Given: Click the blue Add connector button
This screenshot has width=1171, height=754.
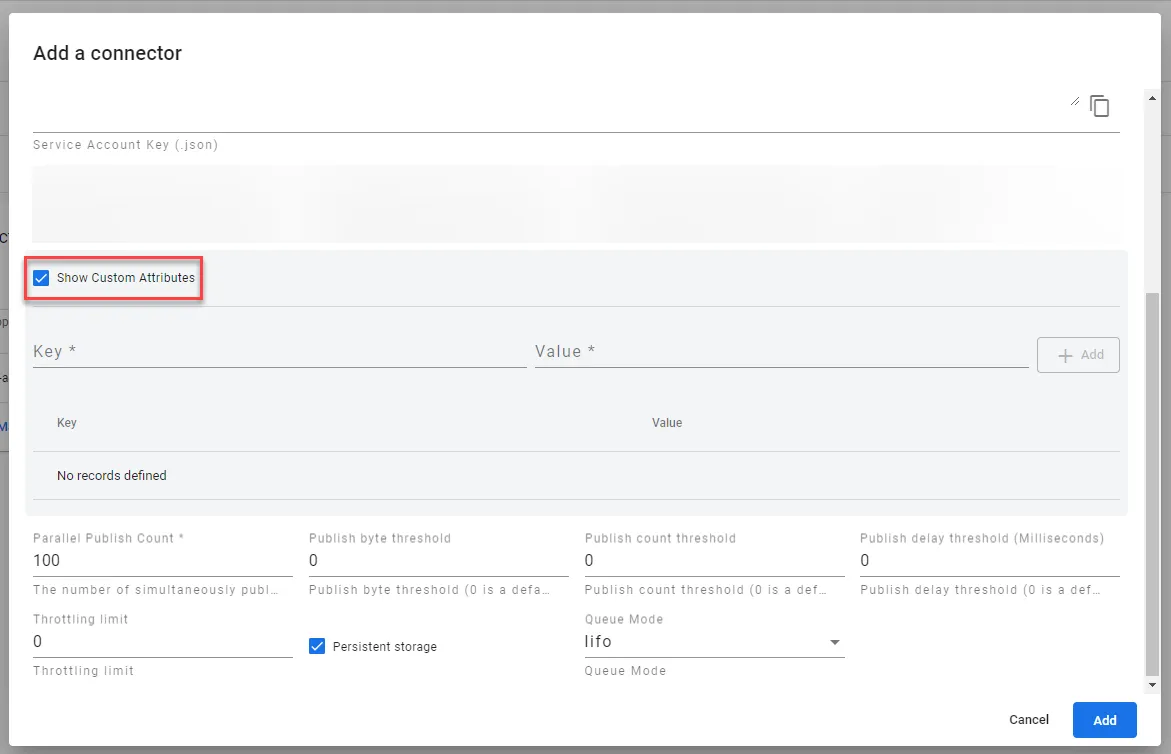Looking at the screenshot, I should (1105, 720).
